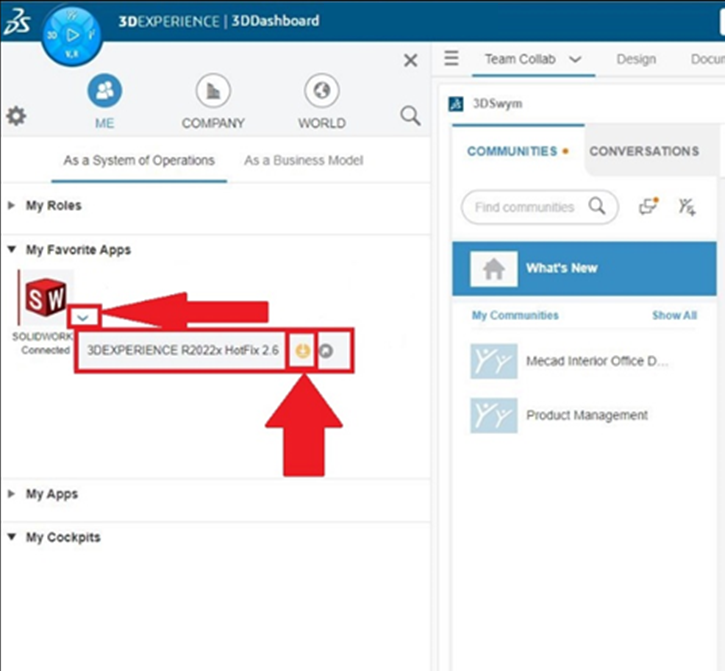
Task: Click the Find communities search field
Action: (x=525, y=207)
